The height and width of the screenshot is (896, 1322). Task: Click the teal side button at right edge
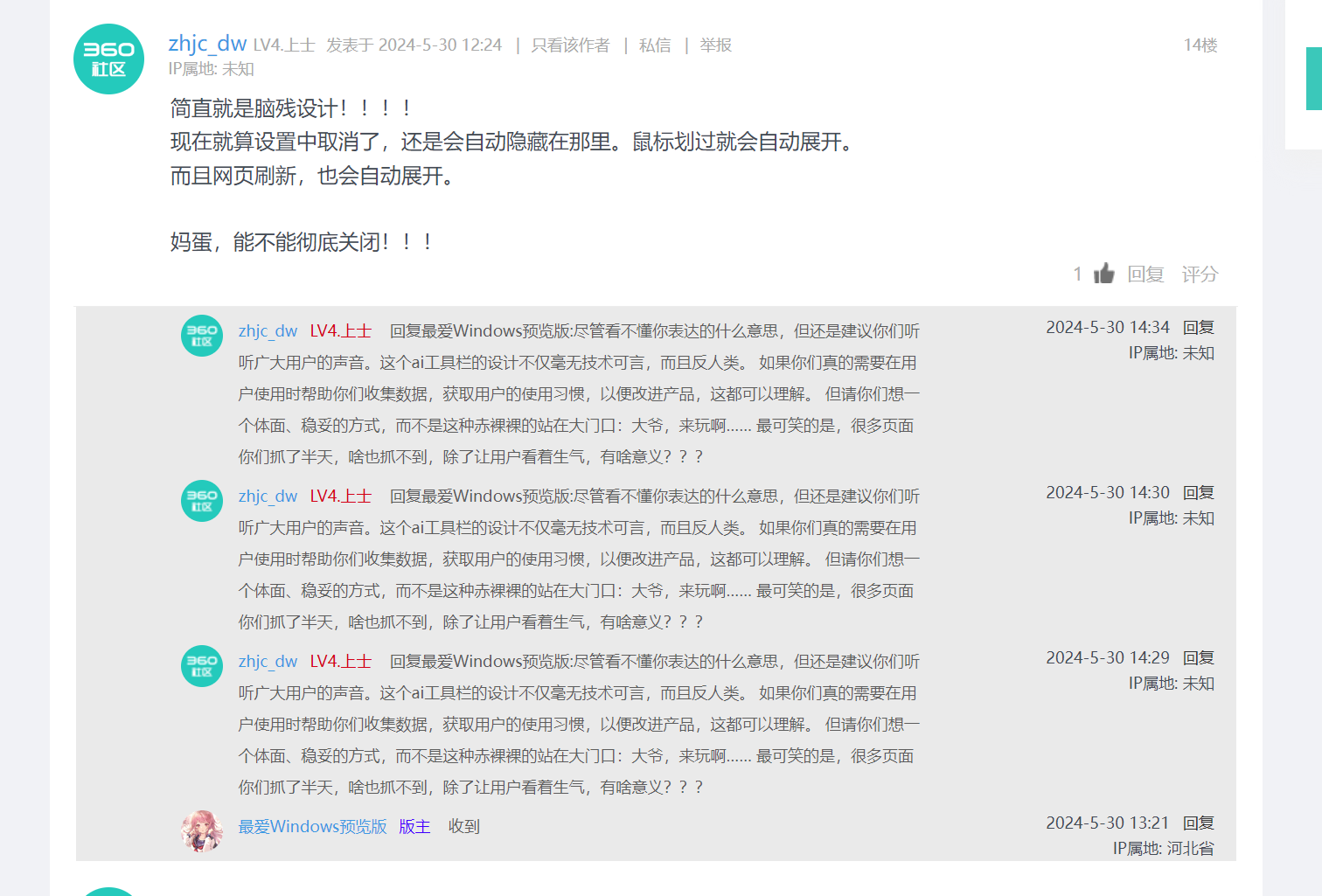(x=1314, y=79)
